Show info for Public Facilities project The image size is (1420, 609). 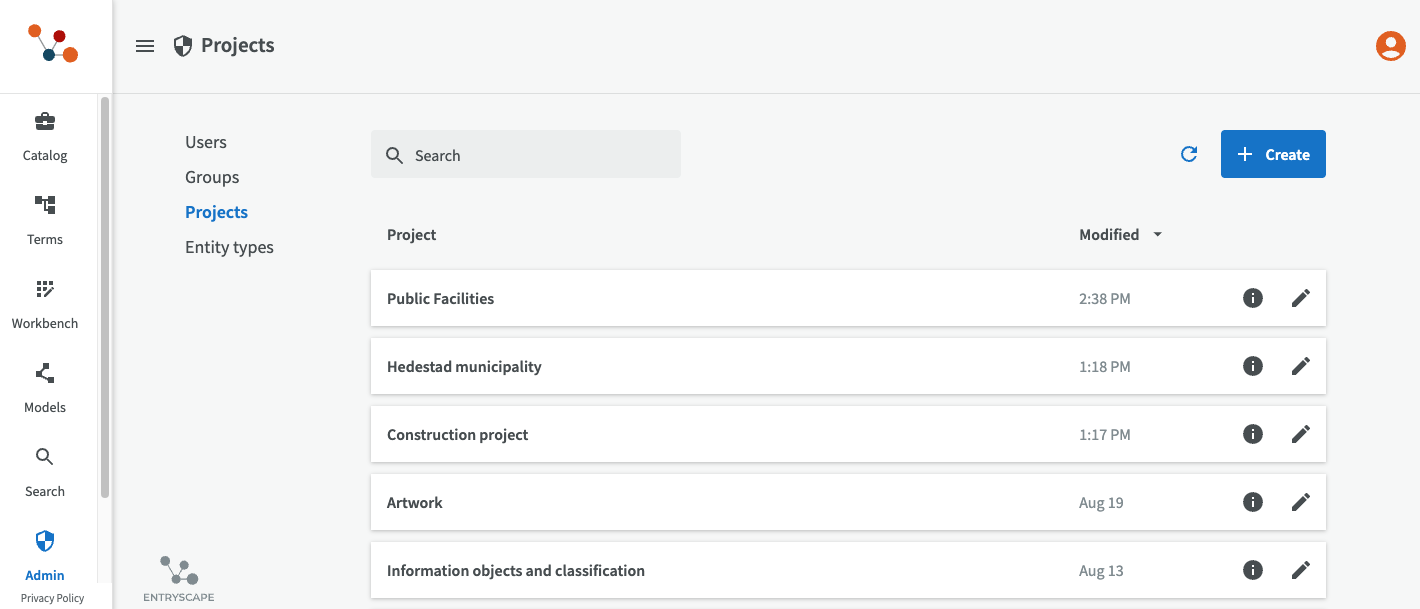tap(1252, 298)
